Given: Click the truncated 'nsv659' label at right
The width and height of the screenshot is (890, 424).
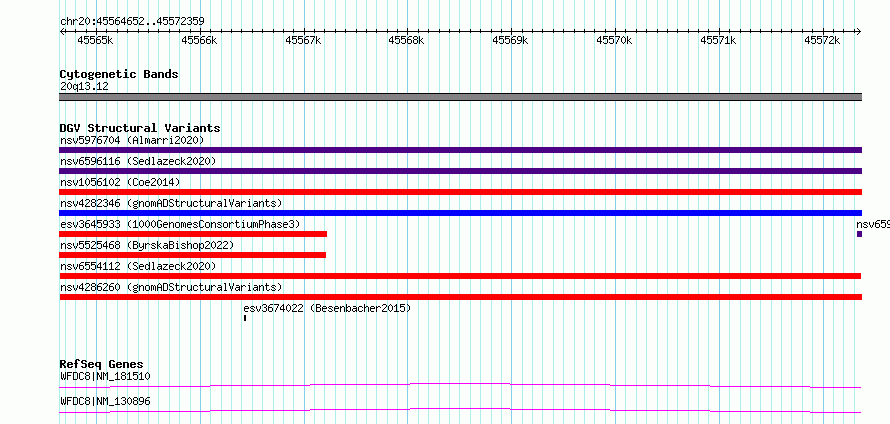Looking at the screenshot, I should pos(873,224).
